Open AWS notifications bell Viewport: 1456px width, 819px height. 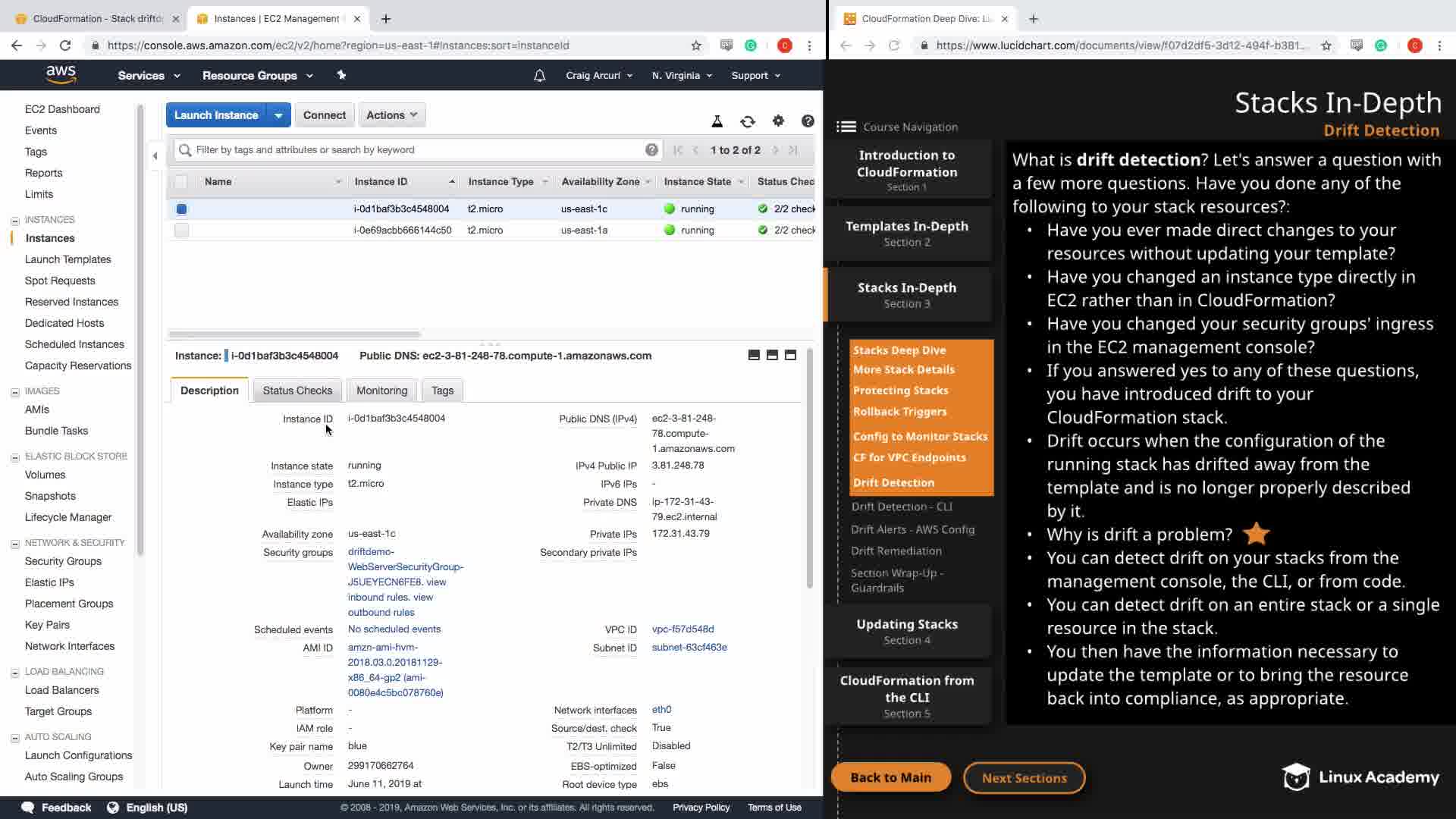(x=539, y=76)
